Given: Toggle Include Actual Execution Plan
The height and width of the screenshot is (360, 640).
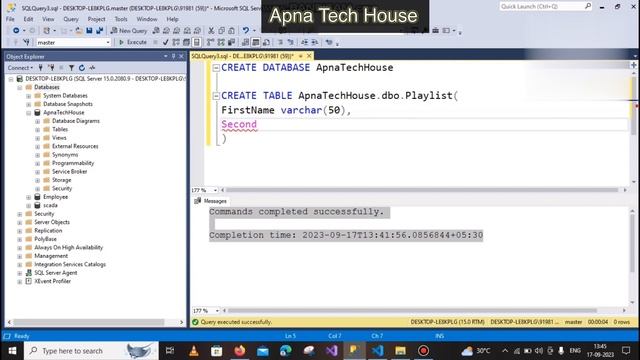Looking at the screenshot, I should coord(210,42).
